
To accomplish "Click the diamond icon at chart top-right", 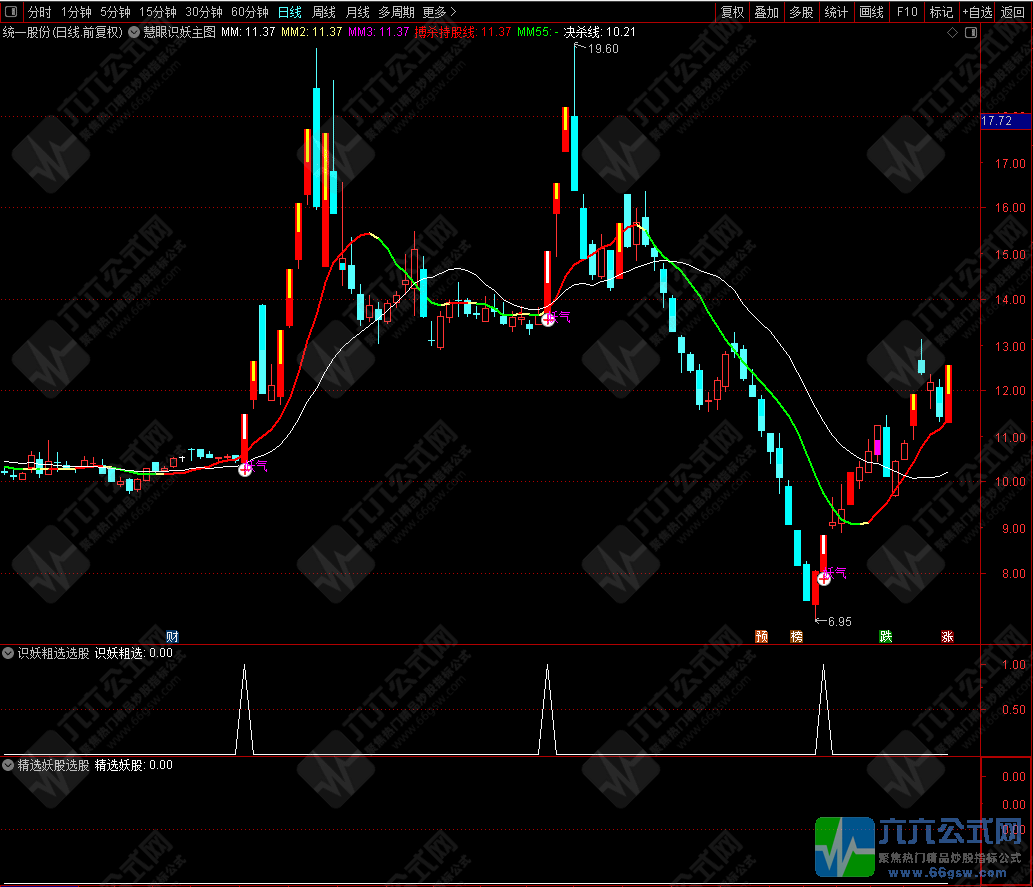I will pyautogui.click(x=952, y=32).
